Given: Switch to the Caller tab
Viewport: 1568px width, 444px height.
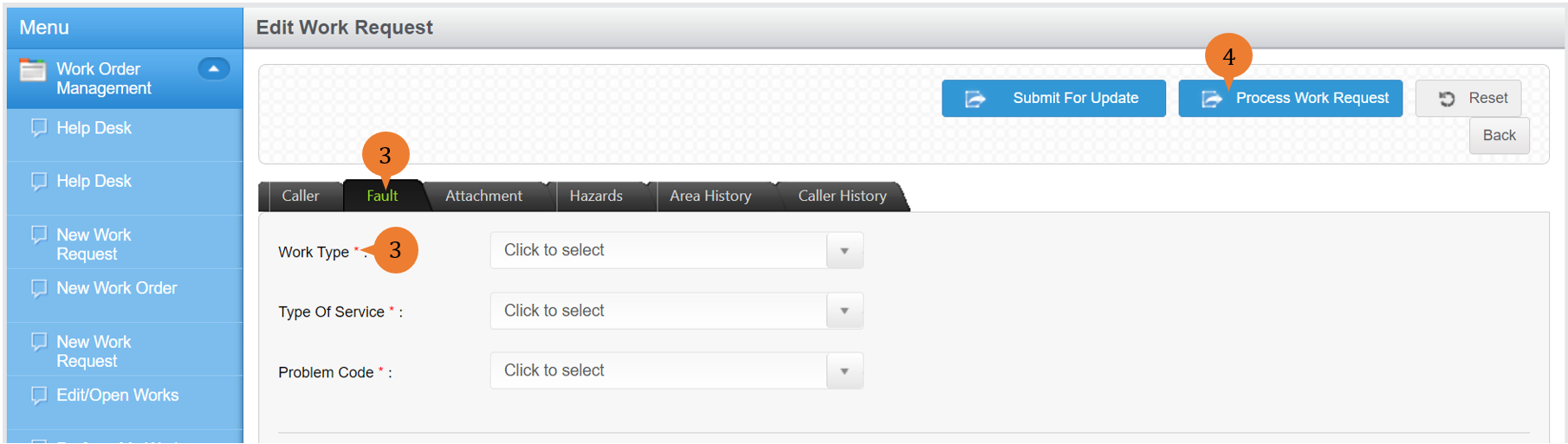Looking at the screenshot, I should pyautogui.click(x=301, y=196).
